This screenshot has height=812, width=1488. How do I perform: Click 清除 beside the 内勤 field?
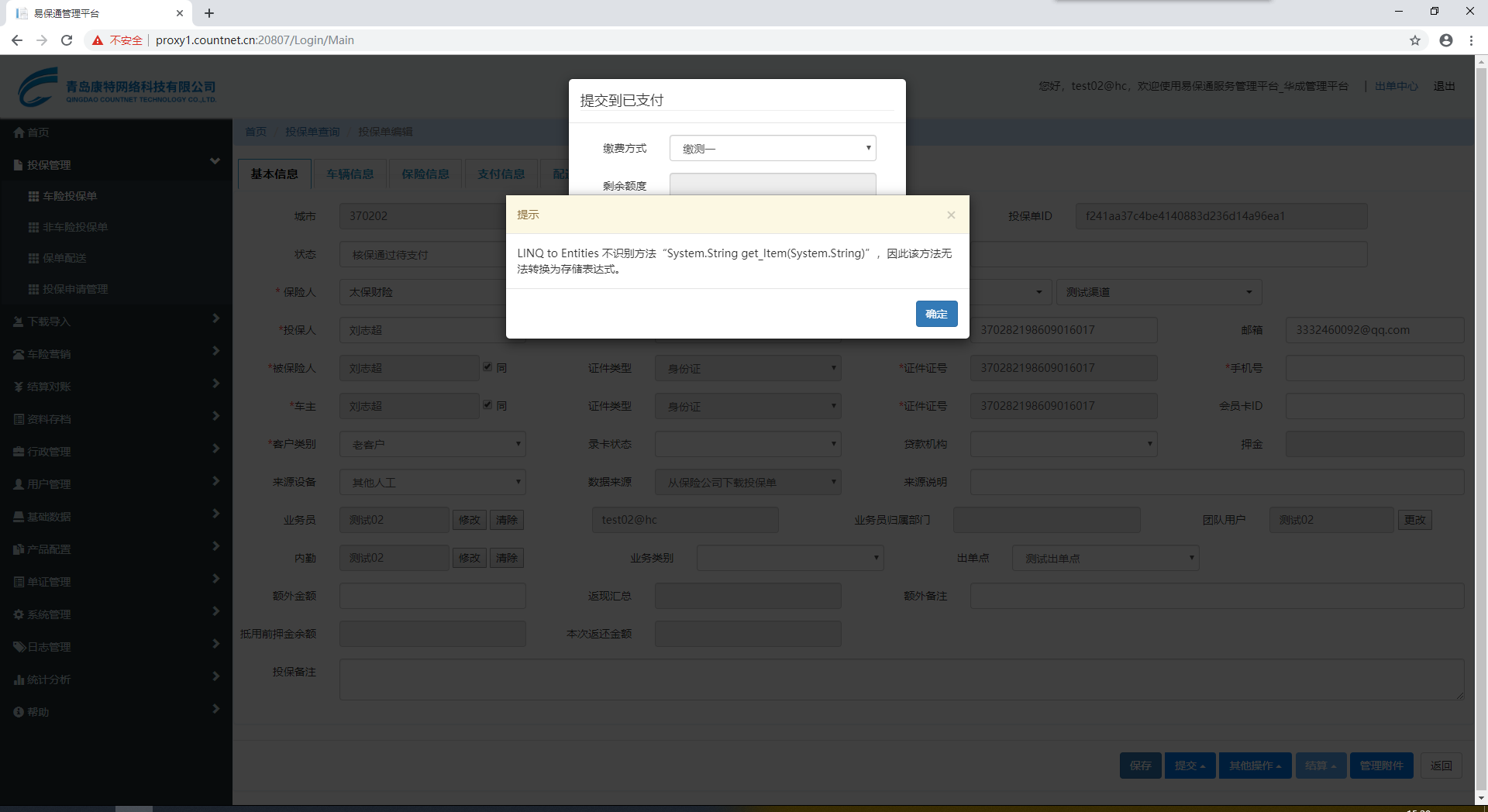coord(507,558)
